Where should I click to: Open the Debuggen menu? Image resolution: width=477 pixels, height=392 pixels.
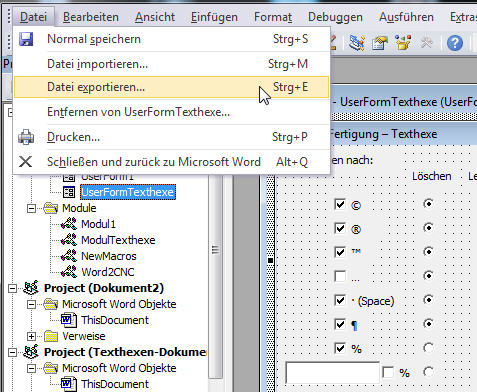coord(335,17)
